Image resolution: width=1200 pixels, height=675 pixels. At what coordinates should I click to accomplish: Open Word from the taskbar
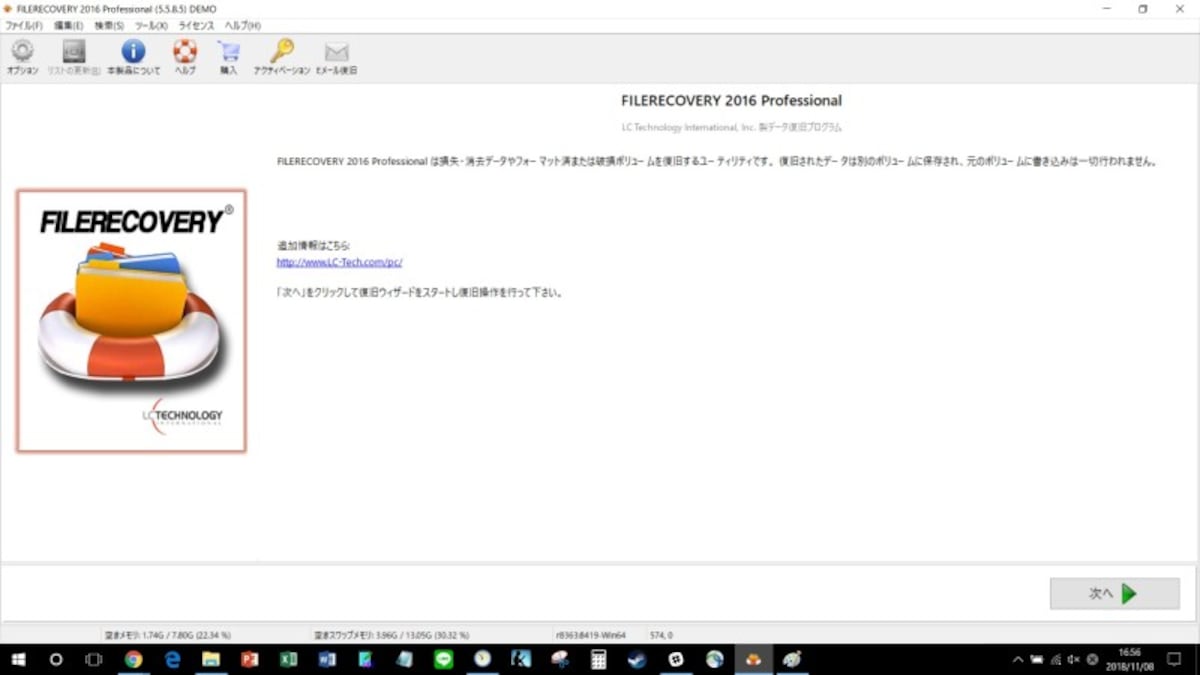[327, 660]
